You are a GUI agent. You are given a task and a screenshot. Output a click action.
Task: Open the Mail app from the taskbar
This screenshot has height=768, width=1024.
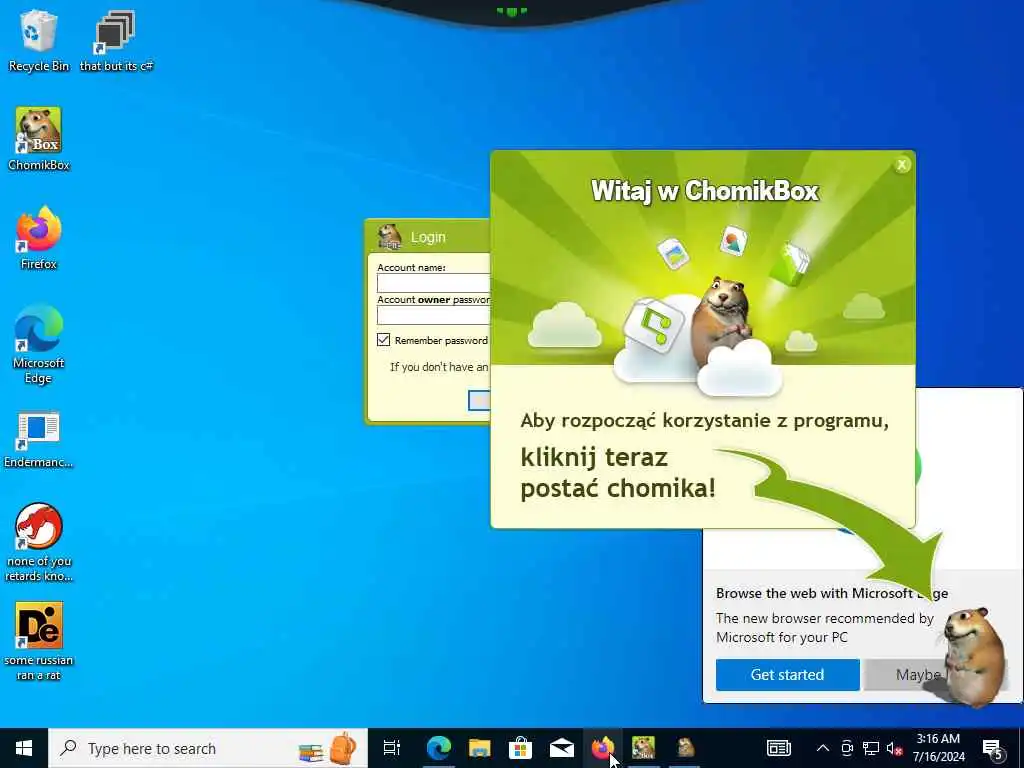562,748
